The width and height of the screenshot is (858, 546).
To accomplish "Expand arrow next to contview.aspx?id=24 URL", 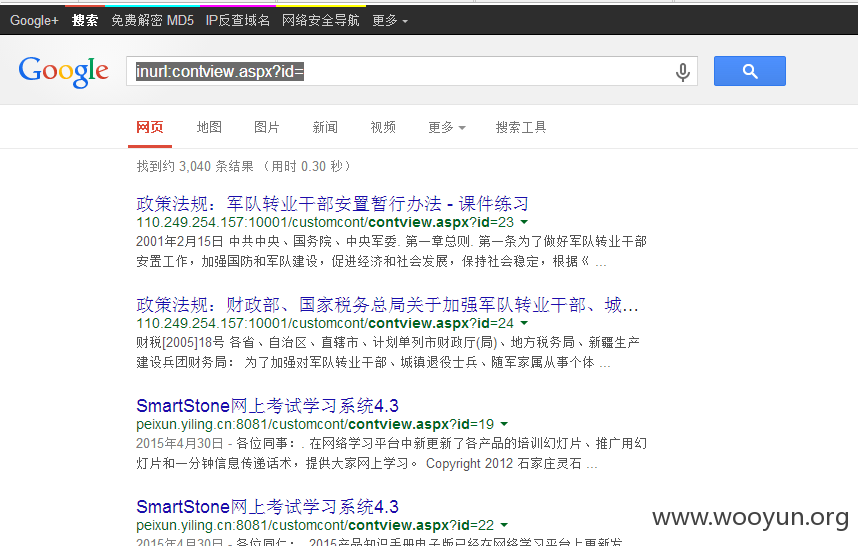I will (524, 323).
